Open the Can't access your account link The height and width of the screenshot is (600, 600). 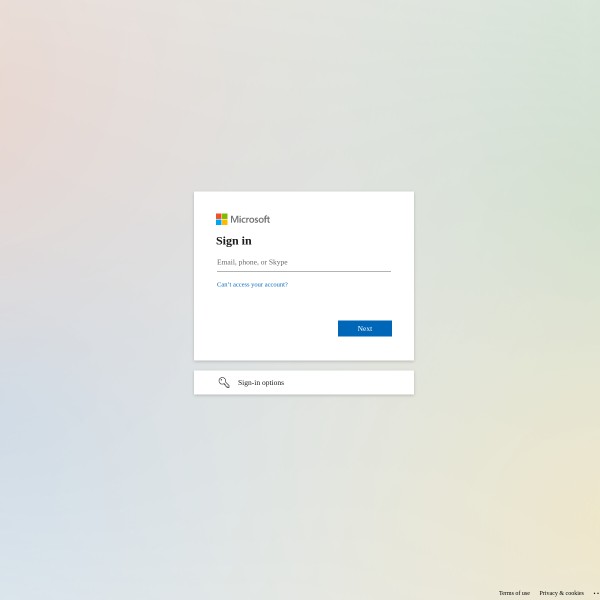point(252,284)
